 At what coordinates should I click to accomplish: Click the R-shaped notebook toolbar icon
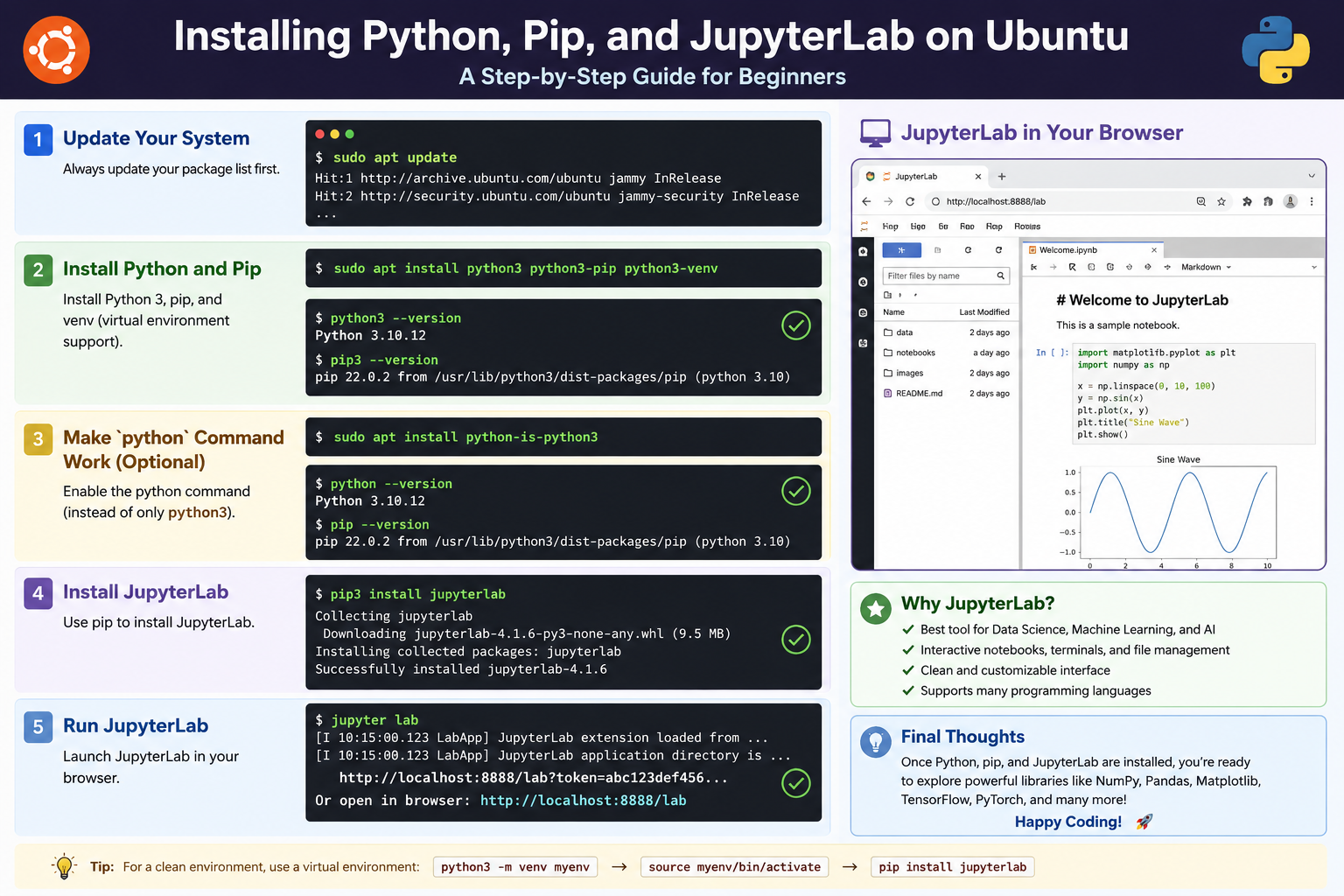pyautogui.click(x=1072, y=267)
